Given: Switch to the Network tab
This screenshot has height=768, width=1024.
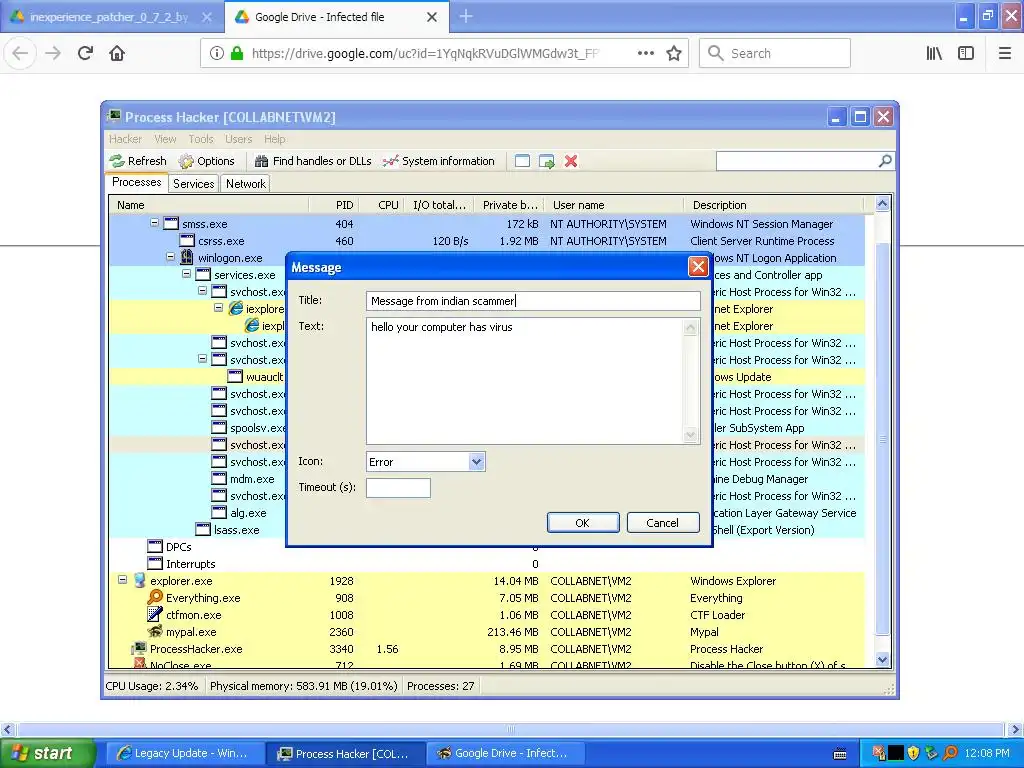Looking at the screenshot, I should tap(246, 184).
